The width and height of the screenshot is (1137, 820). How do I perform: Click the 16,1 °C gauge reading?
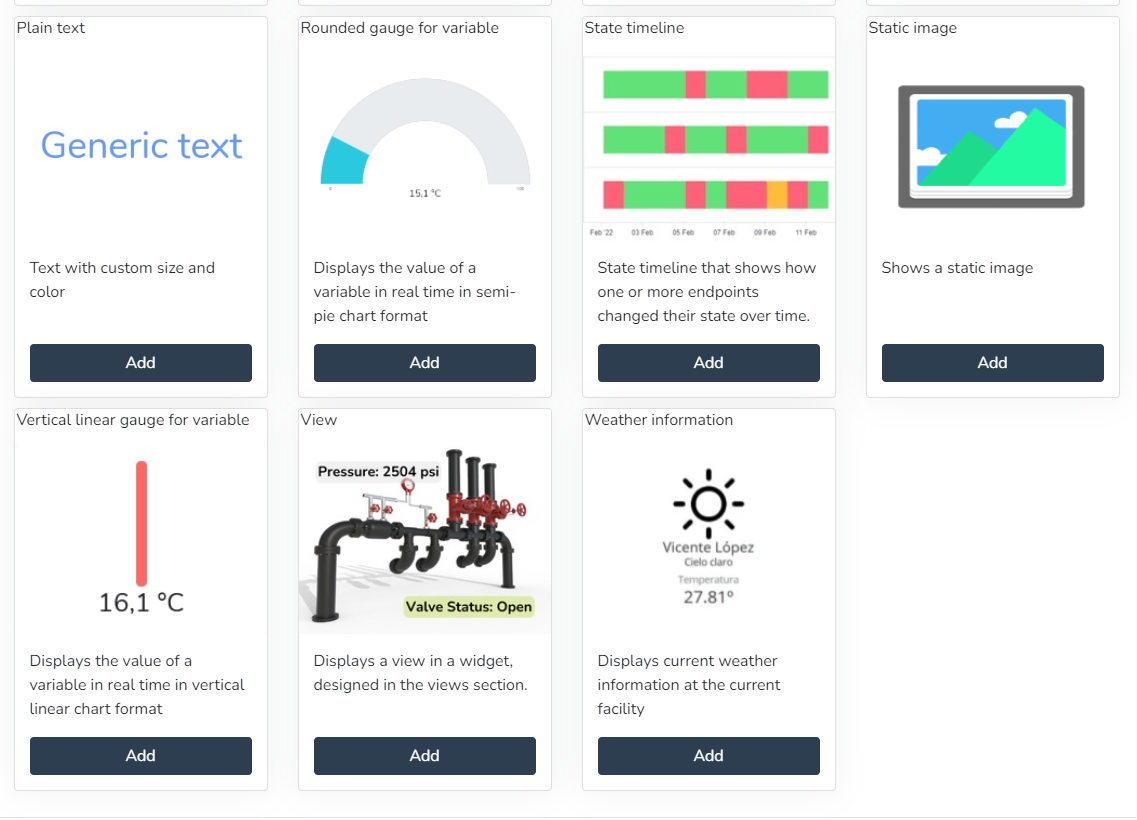point(141,603)
